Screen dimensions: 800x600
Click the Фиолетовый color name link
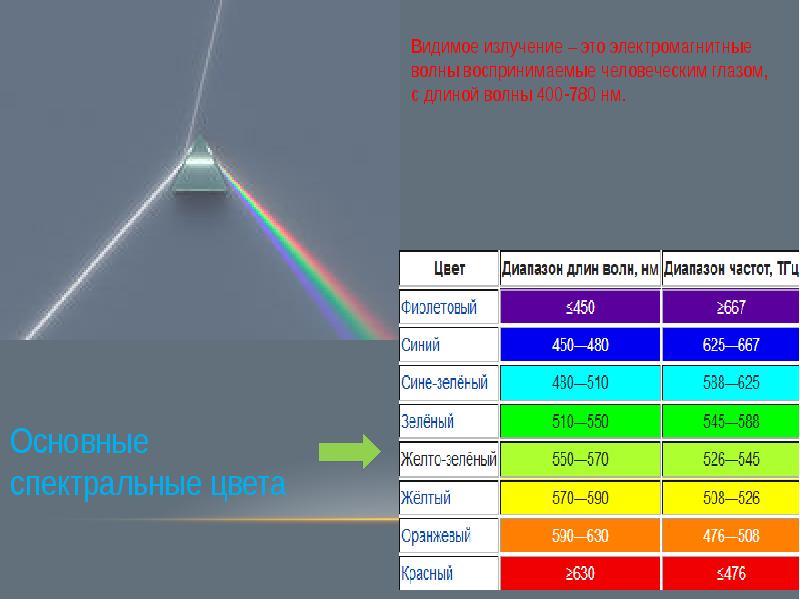coord(439,308)
